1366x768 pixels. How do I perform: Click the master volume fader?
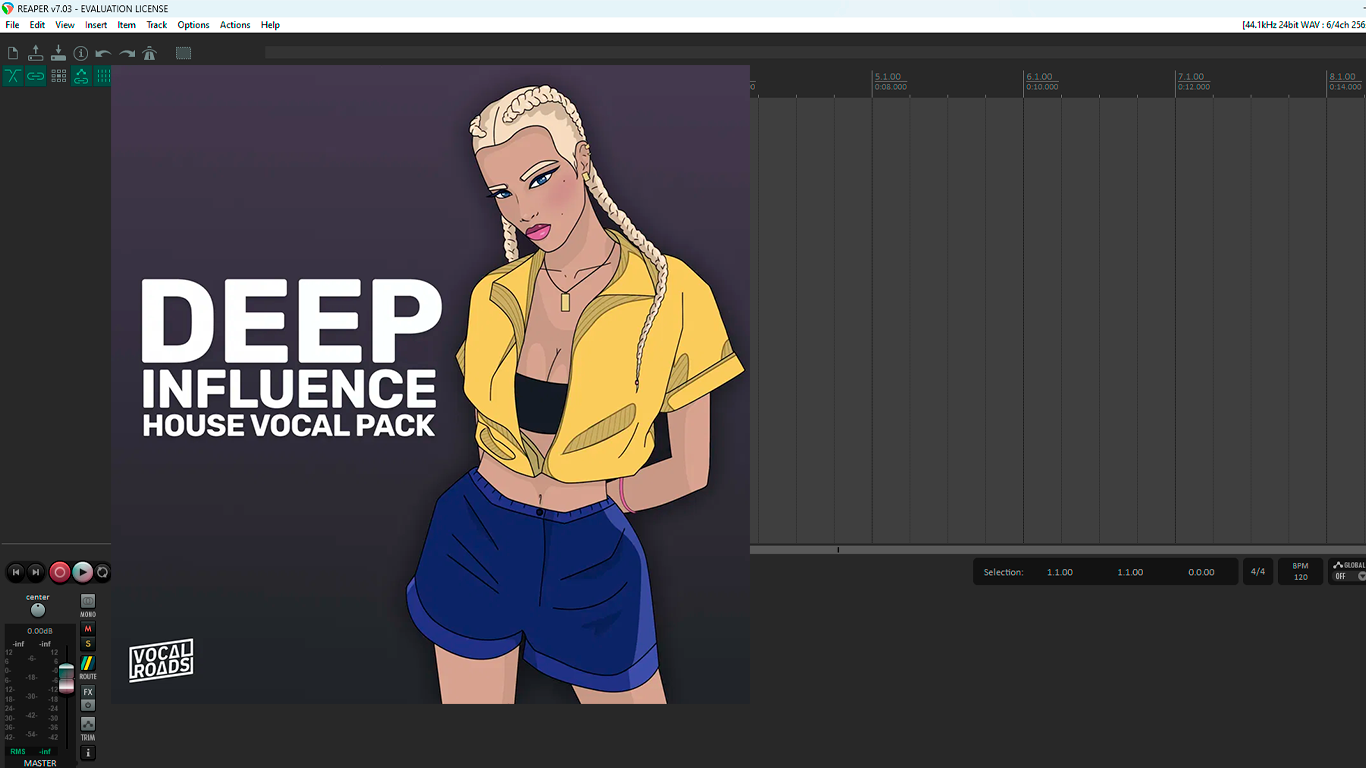[66, 678]
